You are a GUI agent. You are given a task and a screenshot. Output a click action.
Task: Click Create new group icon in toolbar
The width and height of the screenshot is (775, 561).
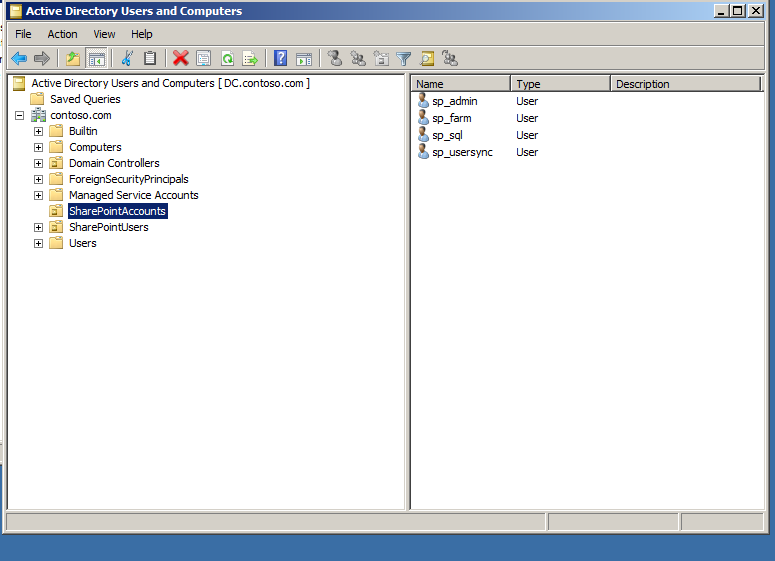pyautogui.click(x=358, y=58)
